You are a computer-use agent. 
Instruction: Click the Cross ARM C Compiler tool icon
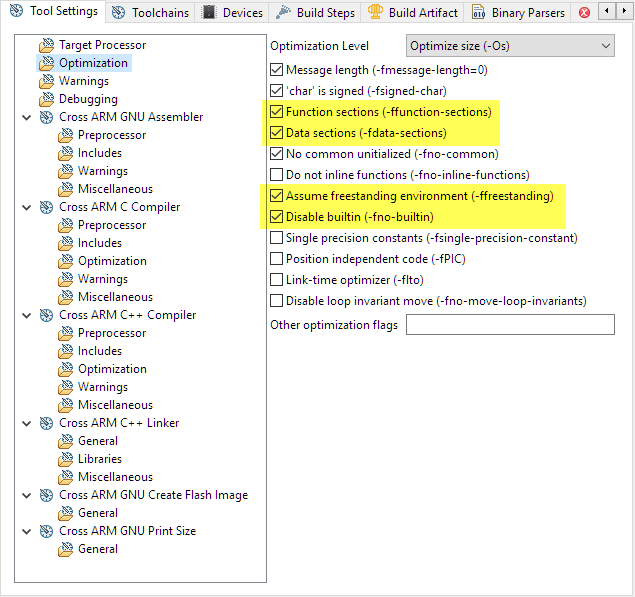pyautogui.click(x=46, y=207)
